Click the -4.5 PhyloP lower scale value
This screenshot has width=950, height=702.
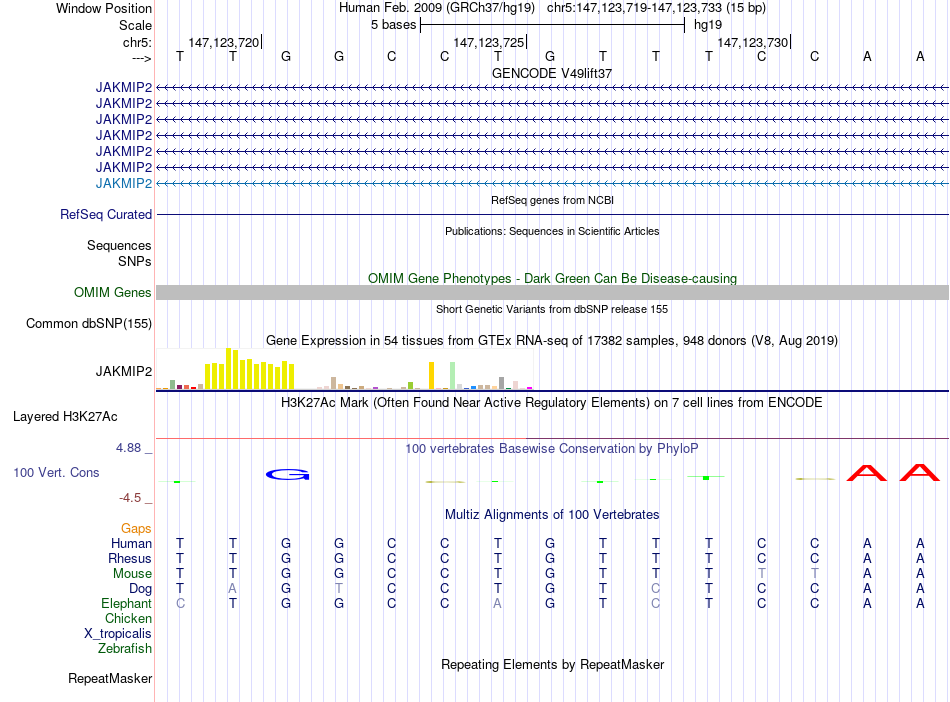coord(130,498)
